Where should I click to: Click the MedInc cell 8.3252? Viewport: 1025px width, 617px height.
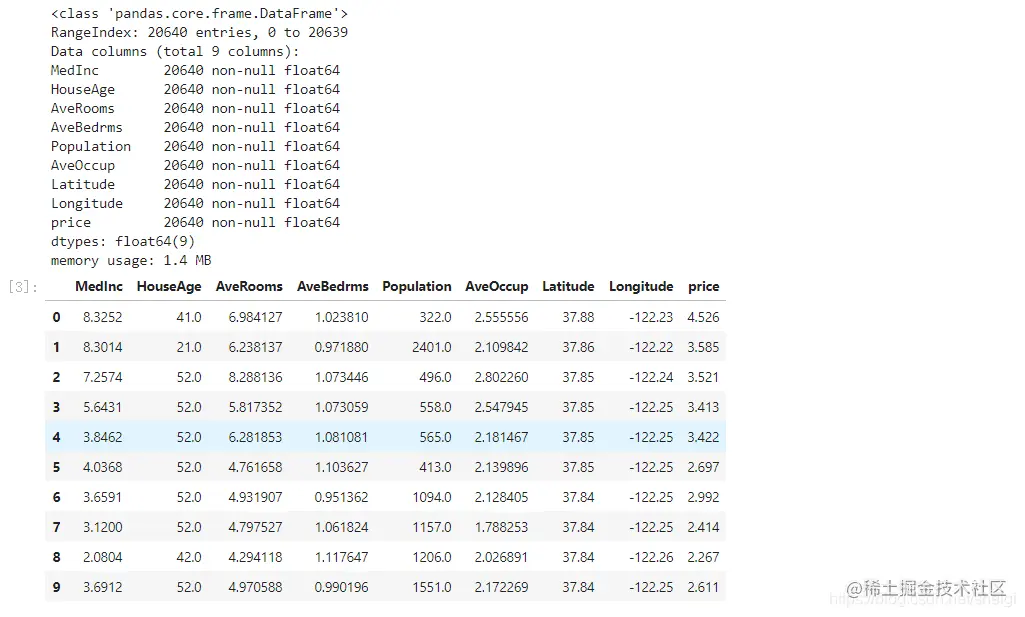click(x=103, y=317)
